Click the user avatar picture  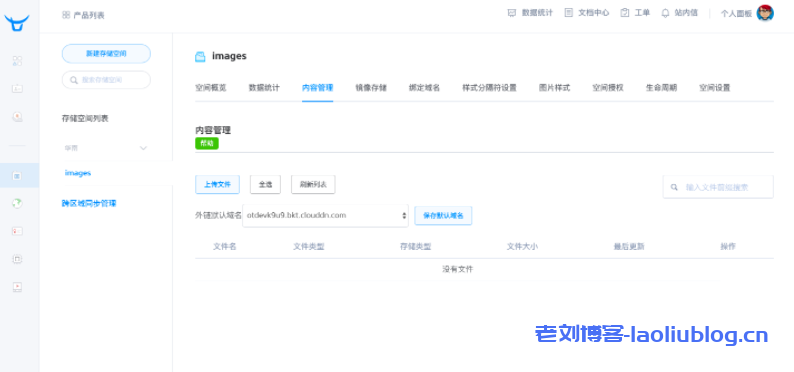765,13
